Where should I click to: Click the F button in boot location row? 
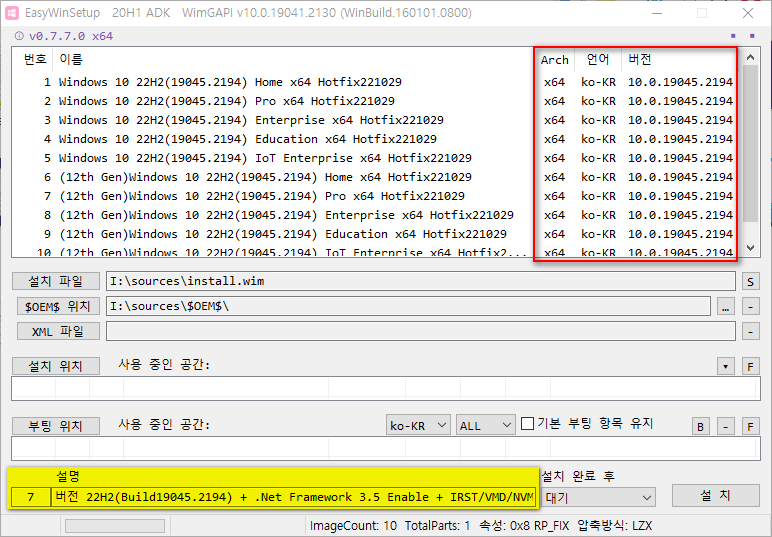click(750, 426)
